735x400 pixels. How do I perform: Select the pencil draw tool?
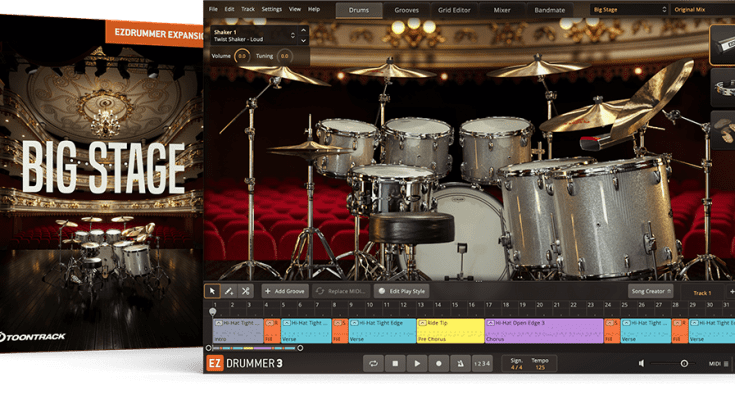click(x=229, y=291)
